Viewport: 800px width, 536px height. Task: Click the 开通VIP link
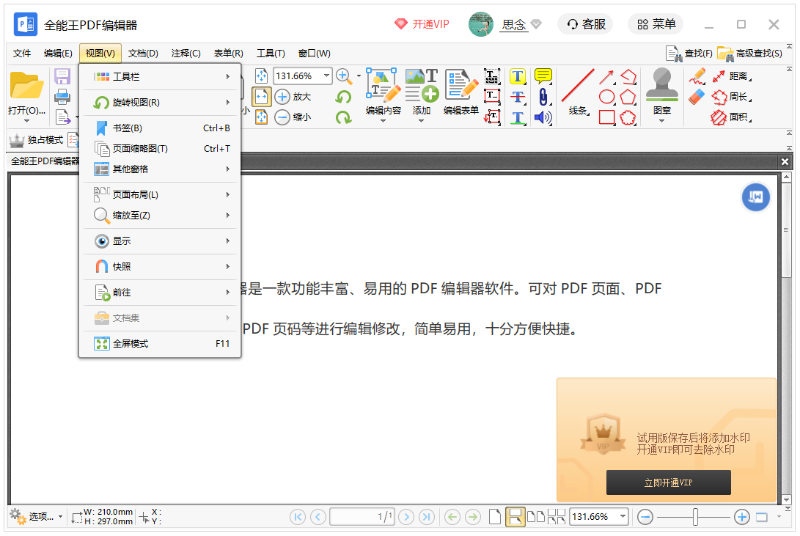coord(422,24)
